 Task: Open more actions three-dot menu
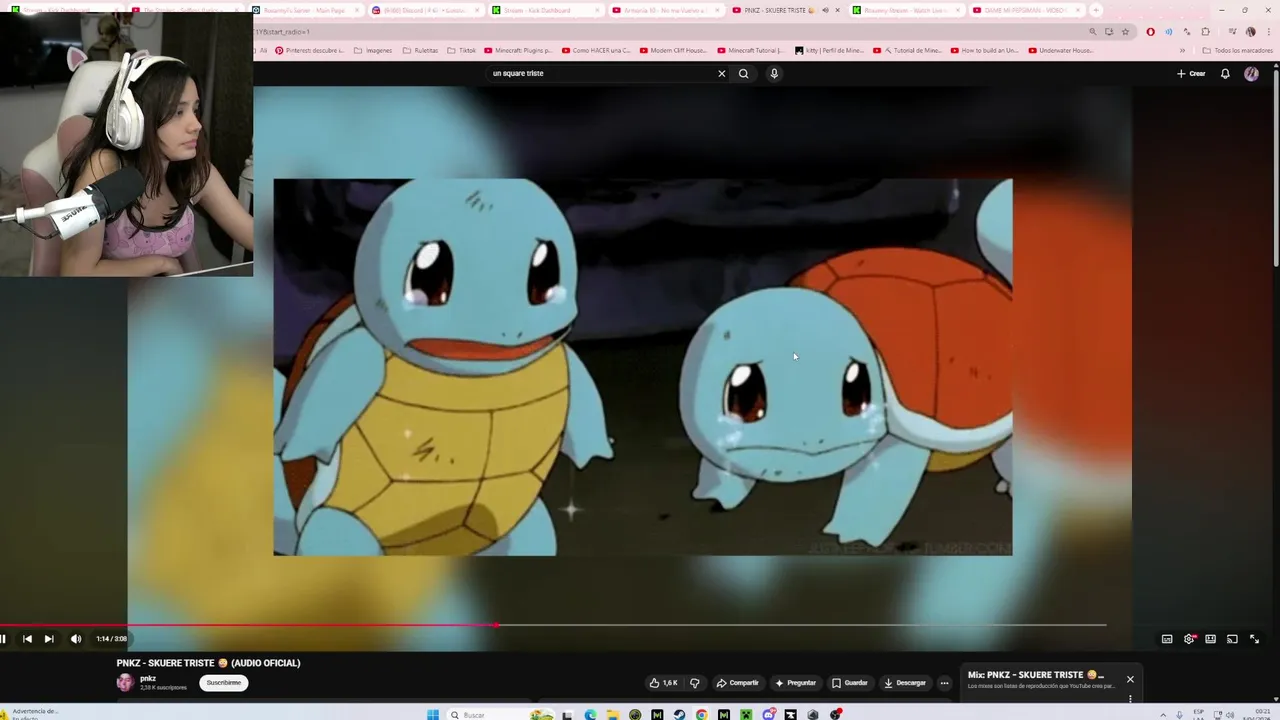pos(944,683)
